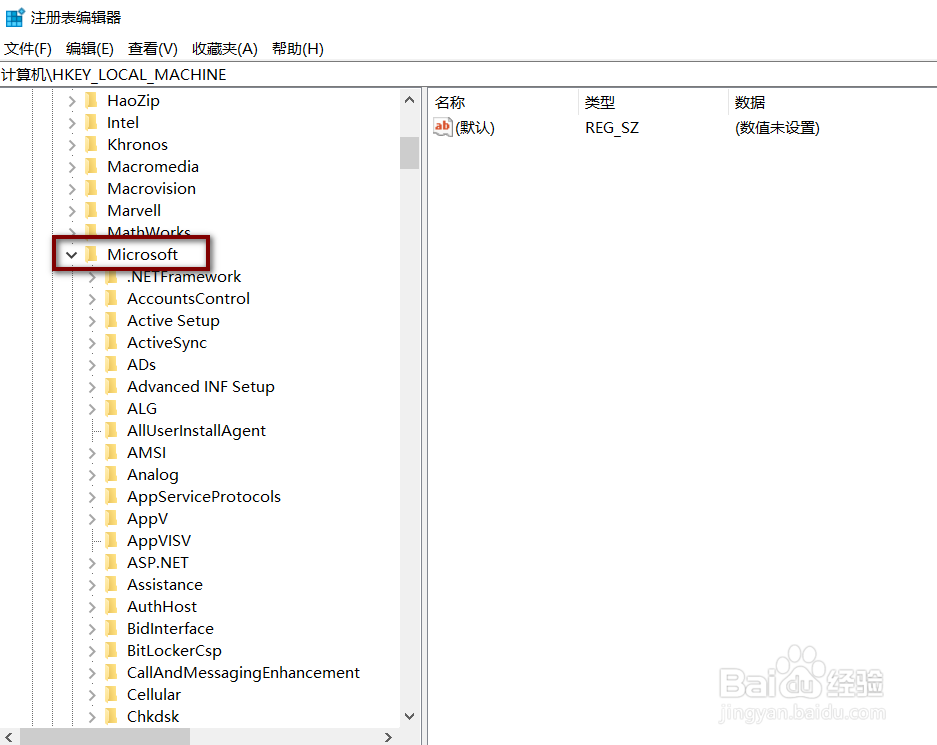Expand the CallAndMessagingEnhancement key
Screen dimensions: 937x745
coord(91,673)
